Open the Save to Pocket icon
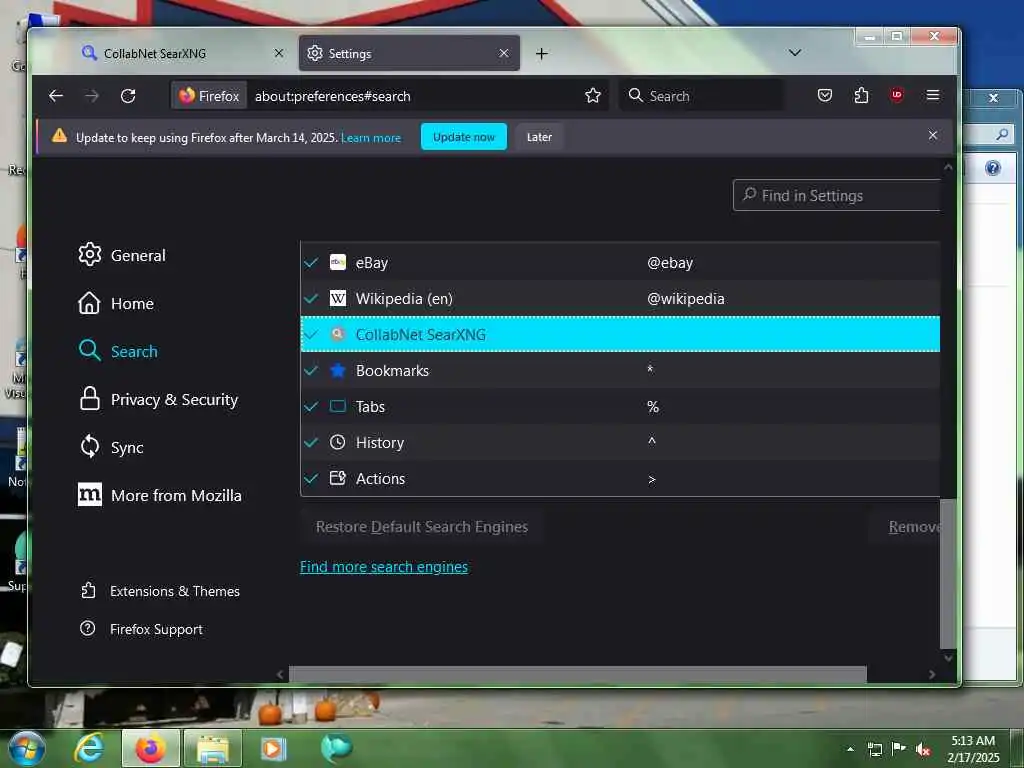 (825, 95)
